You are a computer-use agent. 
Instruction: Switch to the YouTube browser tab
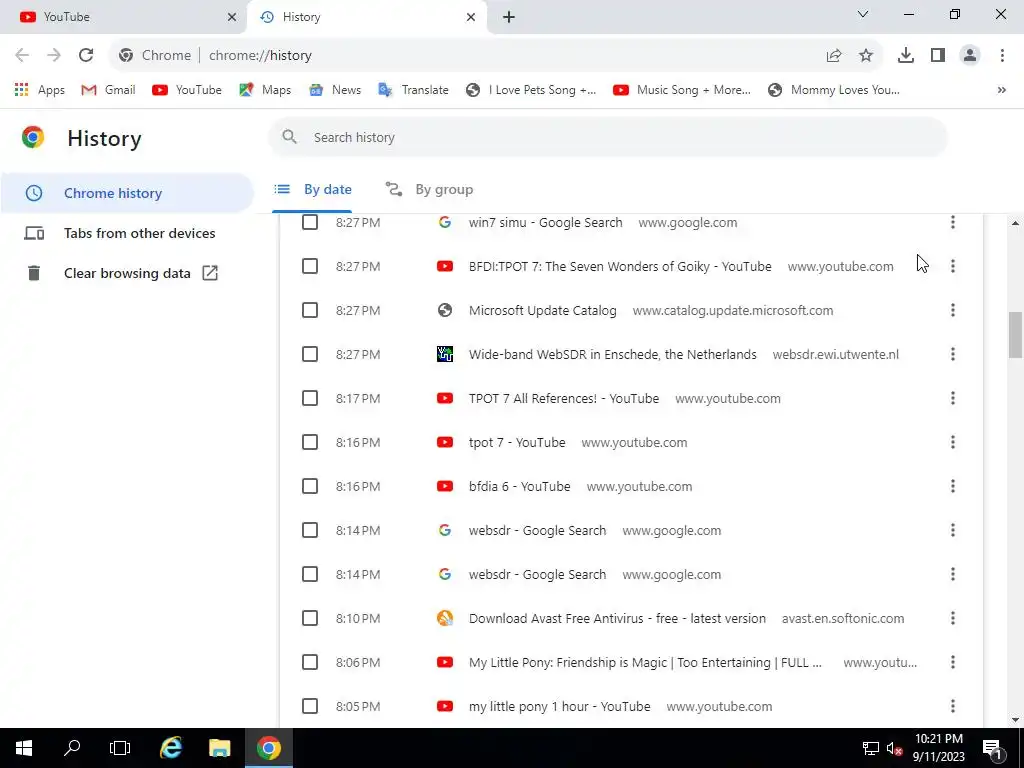123,17
